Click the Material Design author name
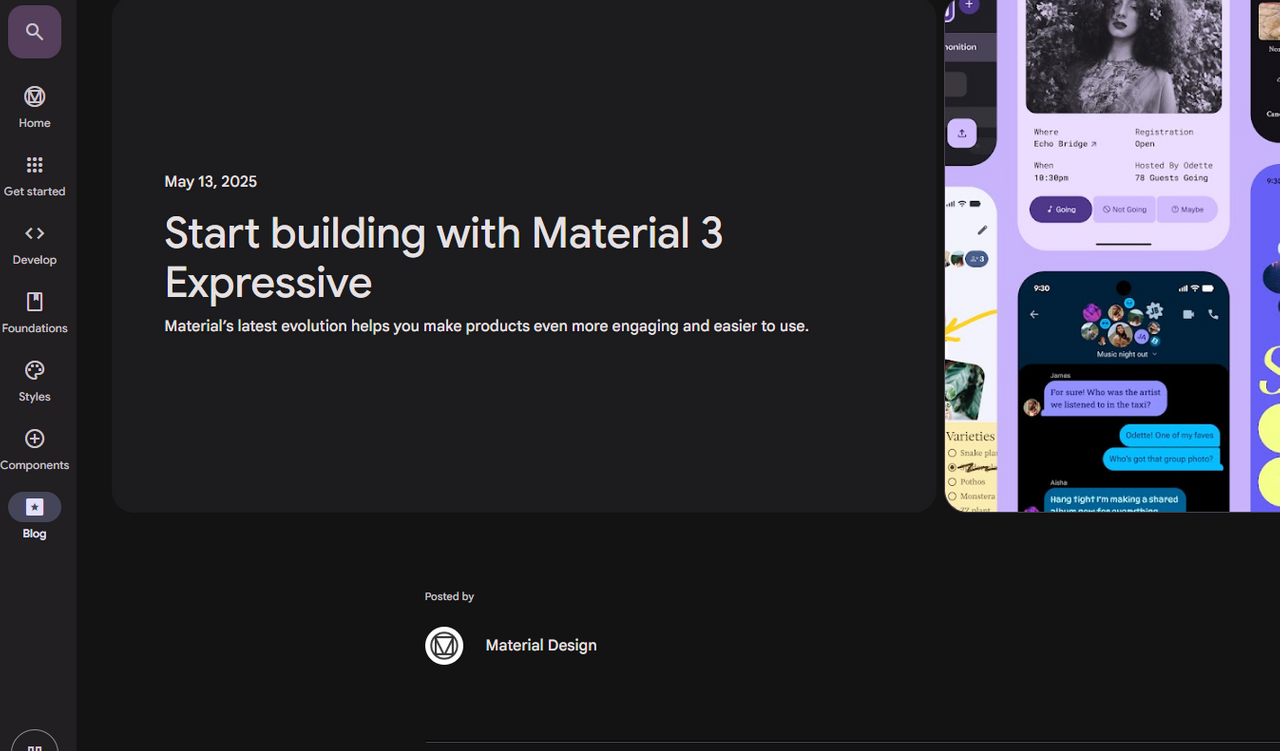1280x751 pixels. pos(541,646)
